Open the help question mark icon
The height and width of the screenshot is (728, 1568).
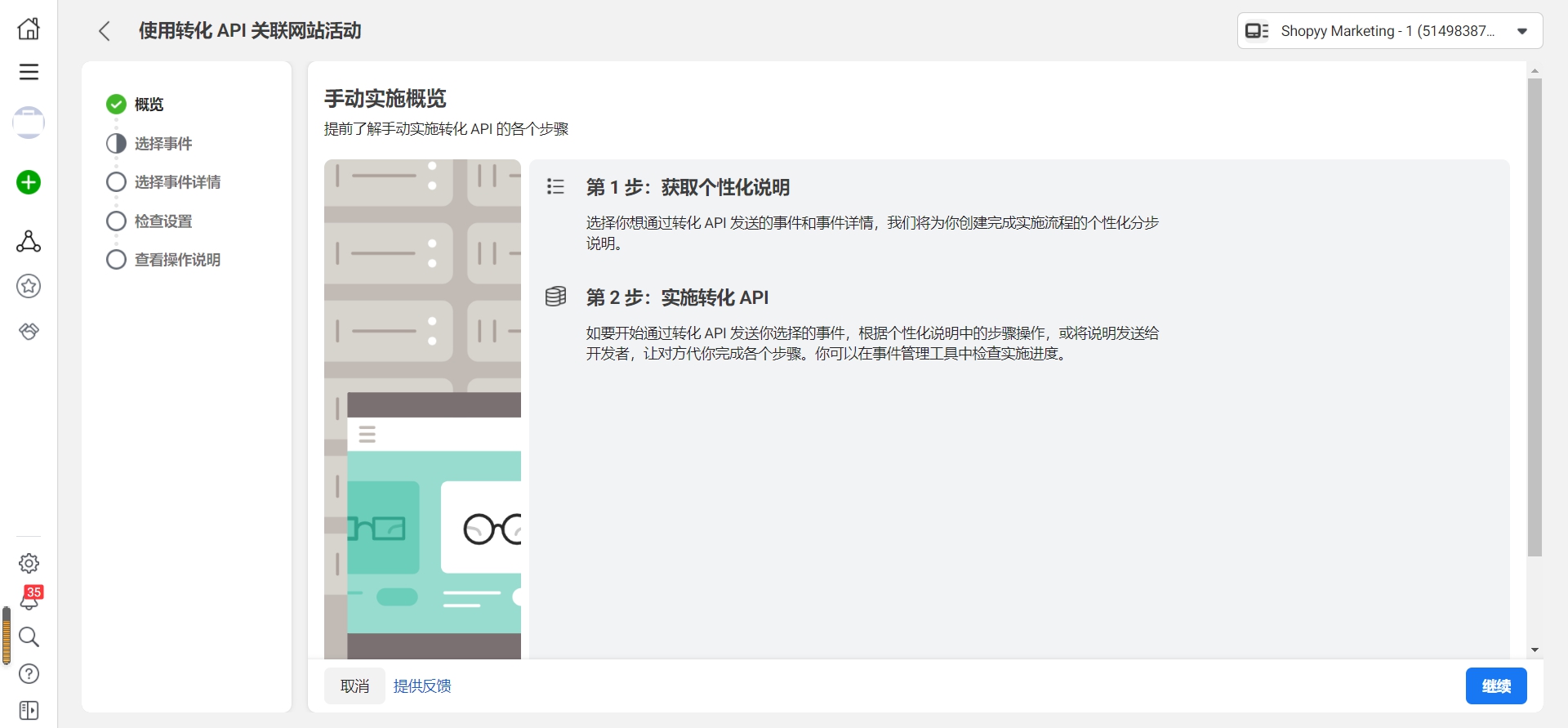(29, 673)
